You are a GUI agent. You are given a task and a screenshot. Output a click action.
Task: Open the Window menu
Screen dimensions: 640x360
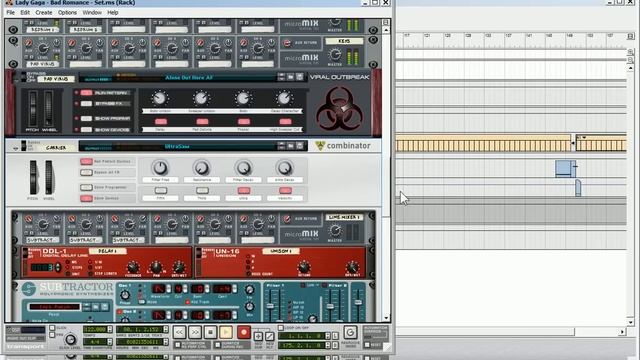click(x=92, y=13)
